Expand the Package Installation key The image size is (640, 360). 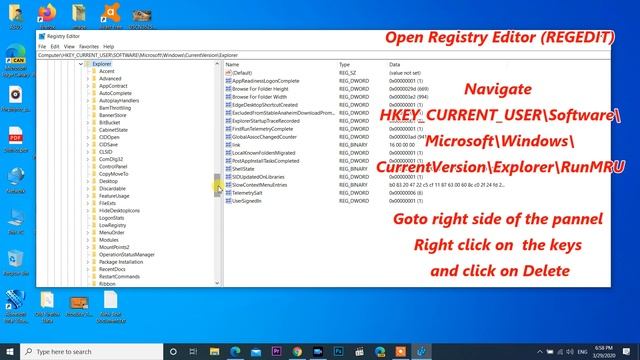point(88,262)
